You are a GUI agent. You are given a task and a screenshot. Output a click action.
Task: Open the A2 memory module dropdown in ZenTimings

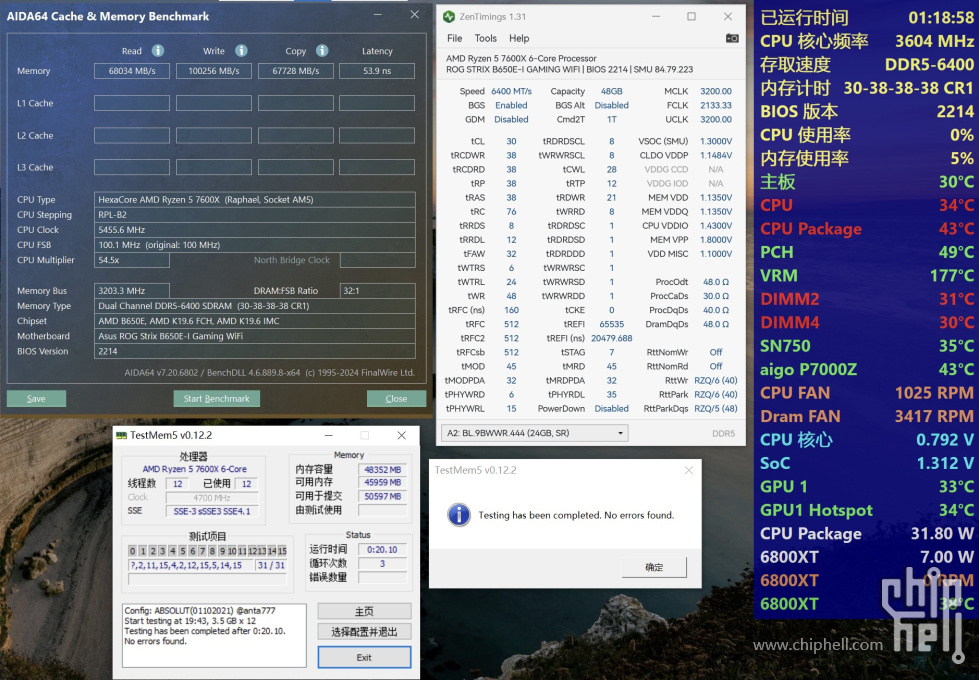click(534, 433)
